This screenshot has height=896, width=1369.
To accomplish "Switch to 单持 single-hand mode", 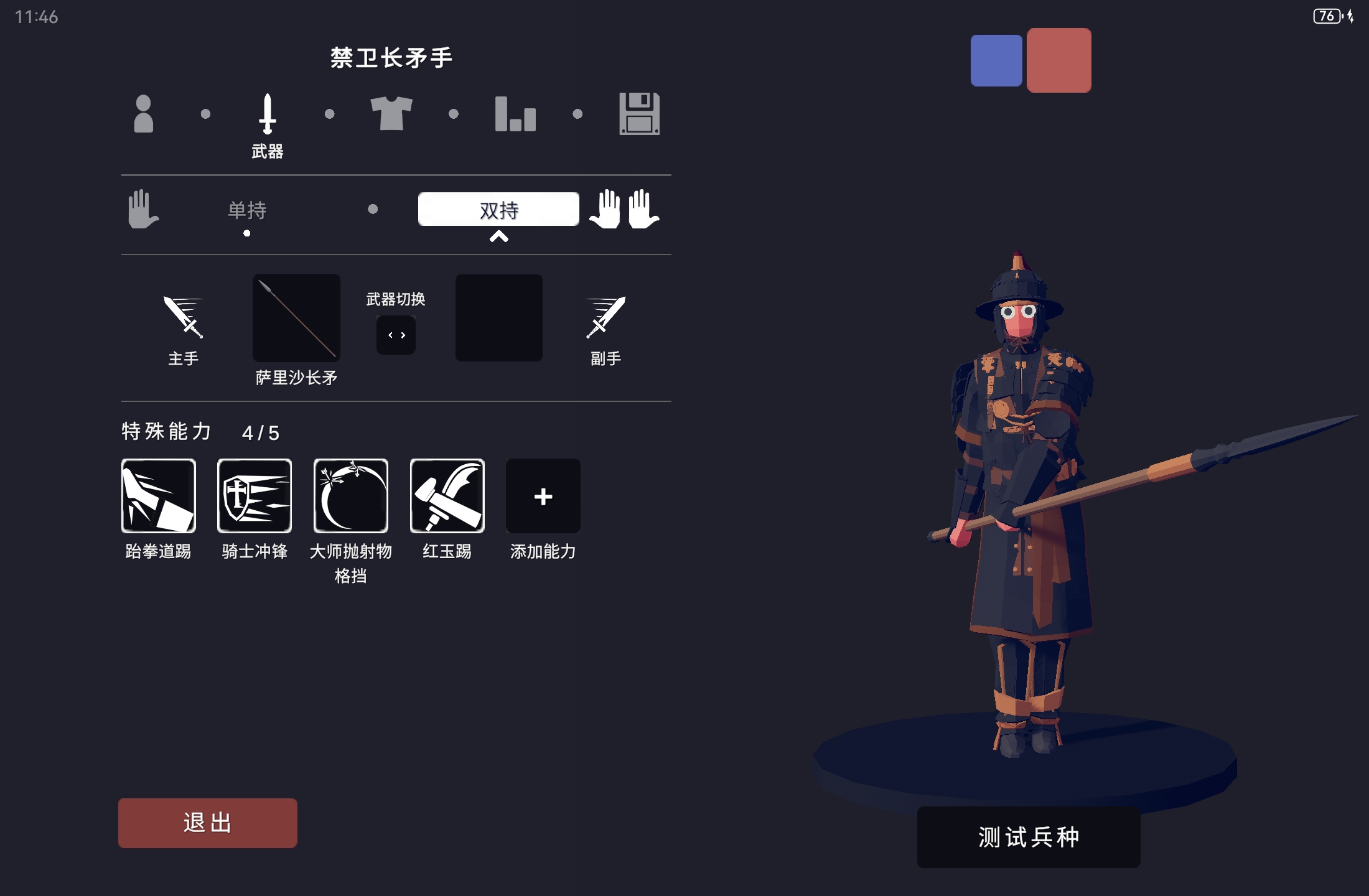I will point(247,210).
